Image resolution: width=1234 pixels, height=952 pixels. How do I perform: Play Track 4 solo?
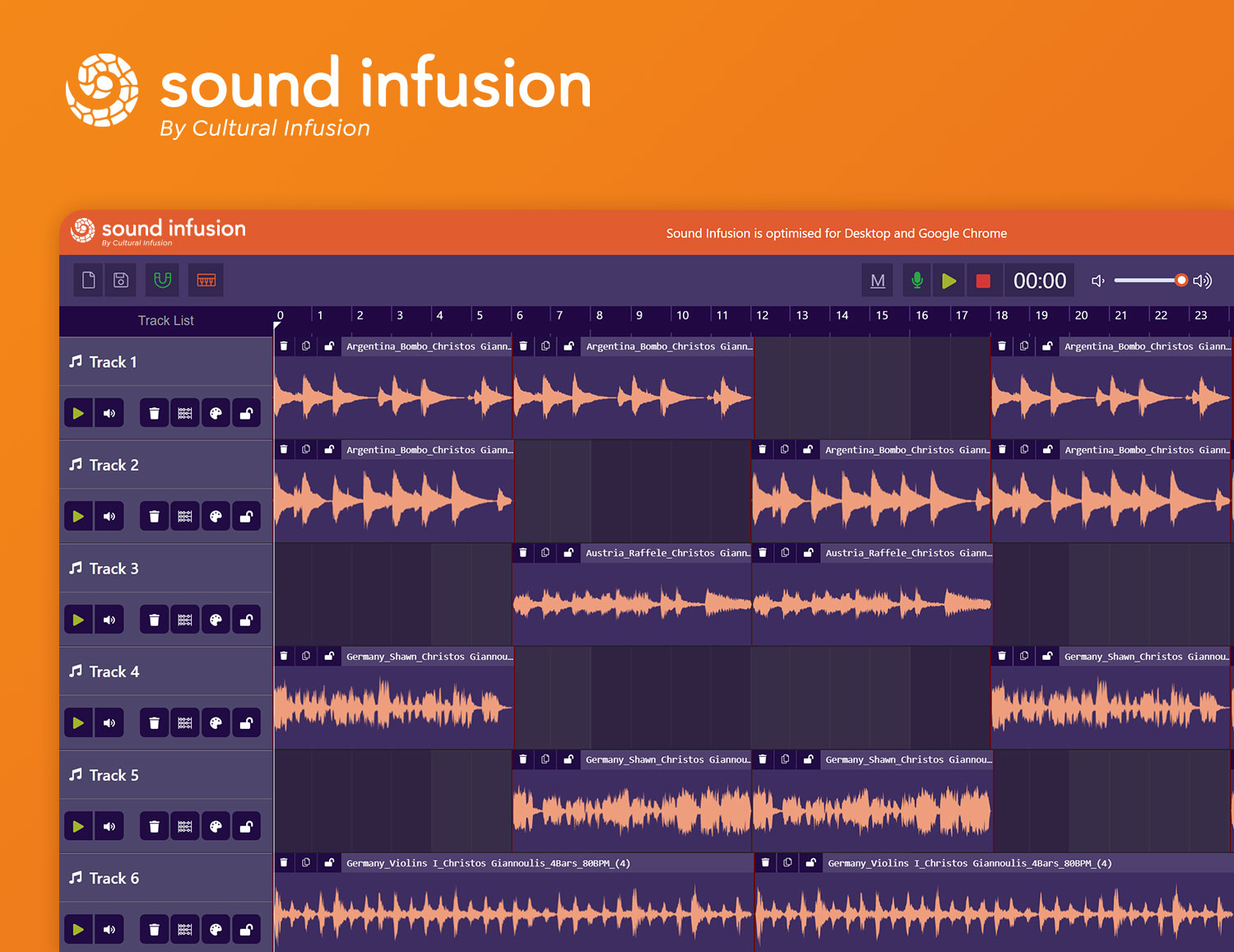[78, 723]
